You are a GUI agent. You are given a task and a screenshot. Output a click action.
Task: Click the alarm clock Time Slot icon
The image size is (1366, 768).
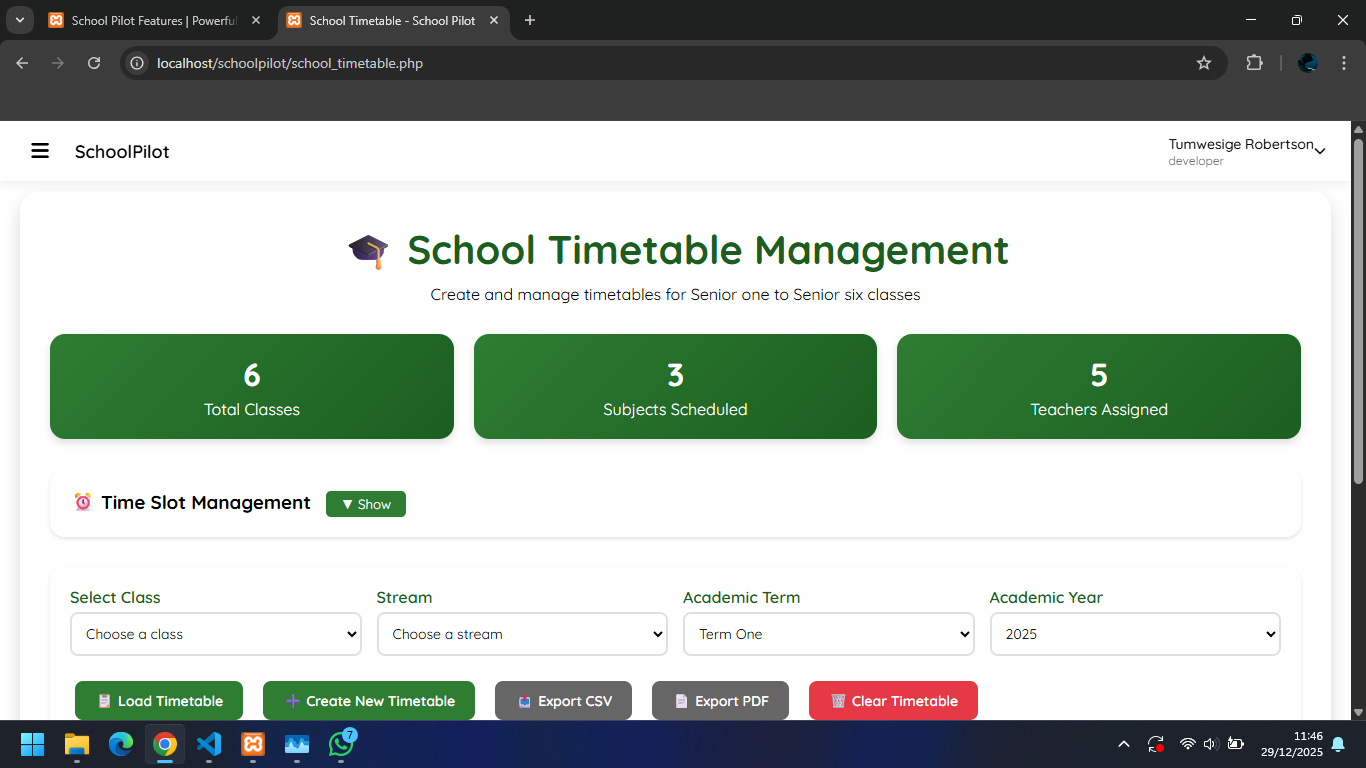click(81, 503)
